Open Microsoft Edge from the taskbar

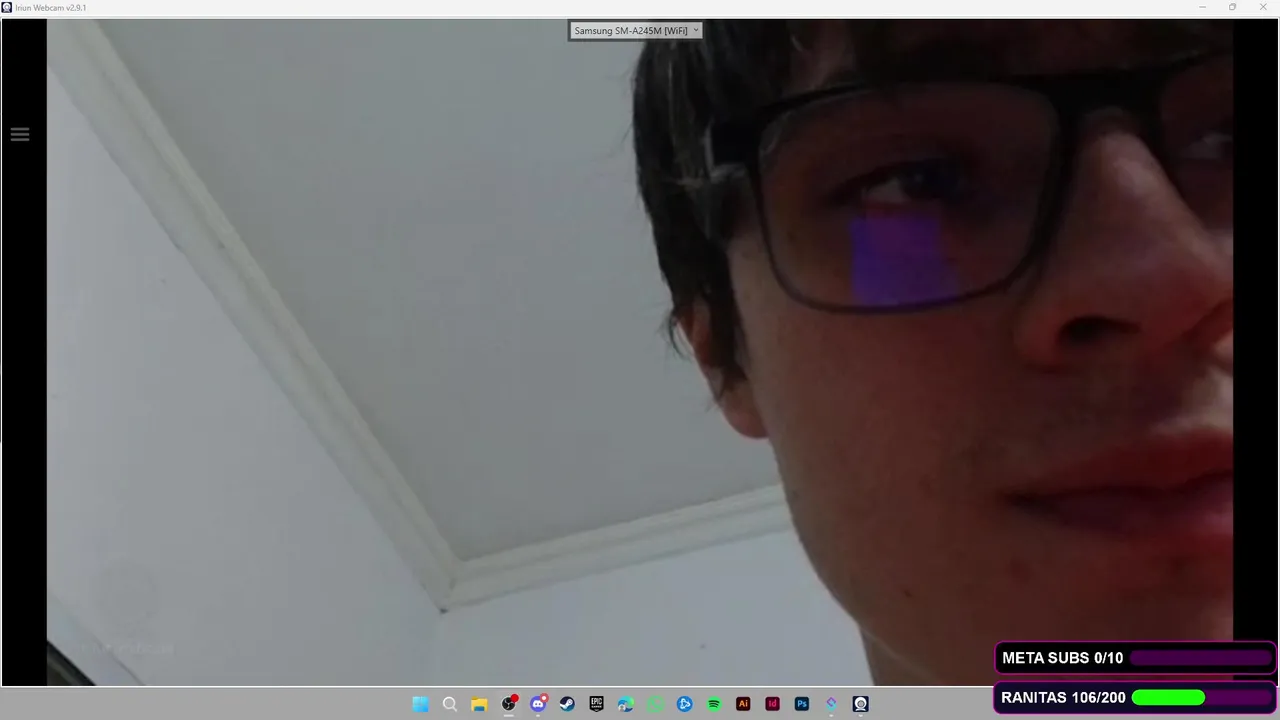(x=626, y=704)
